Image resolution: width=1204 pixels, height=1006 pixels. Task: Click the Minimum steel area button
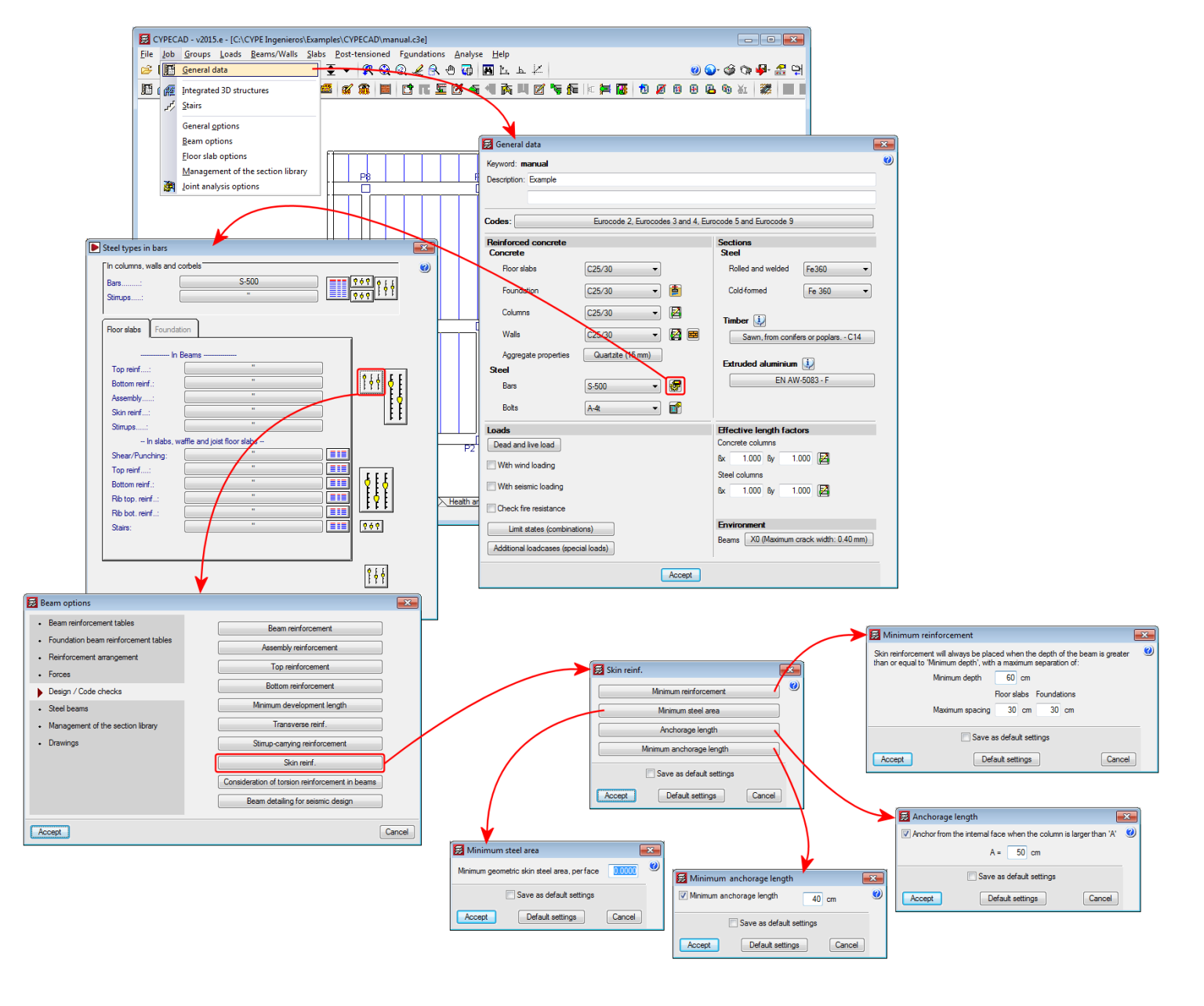click(689, 711)
